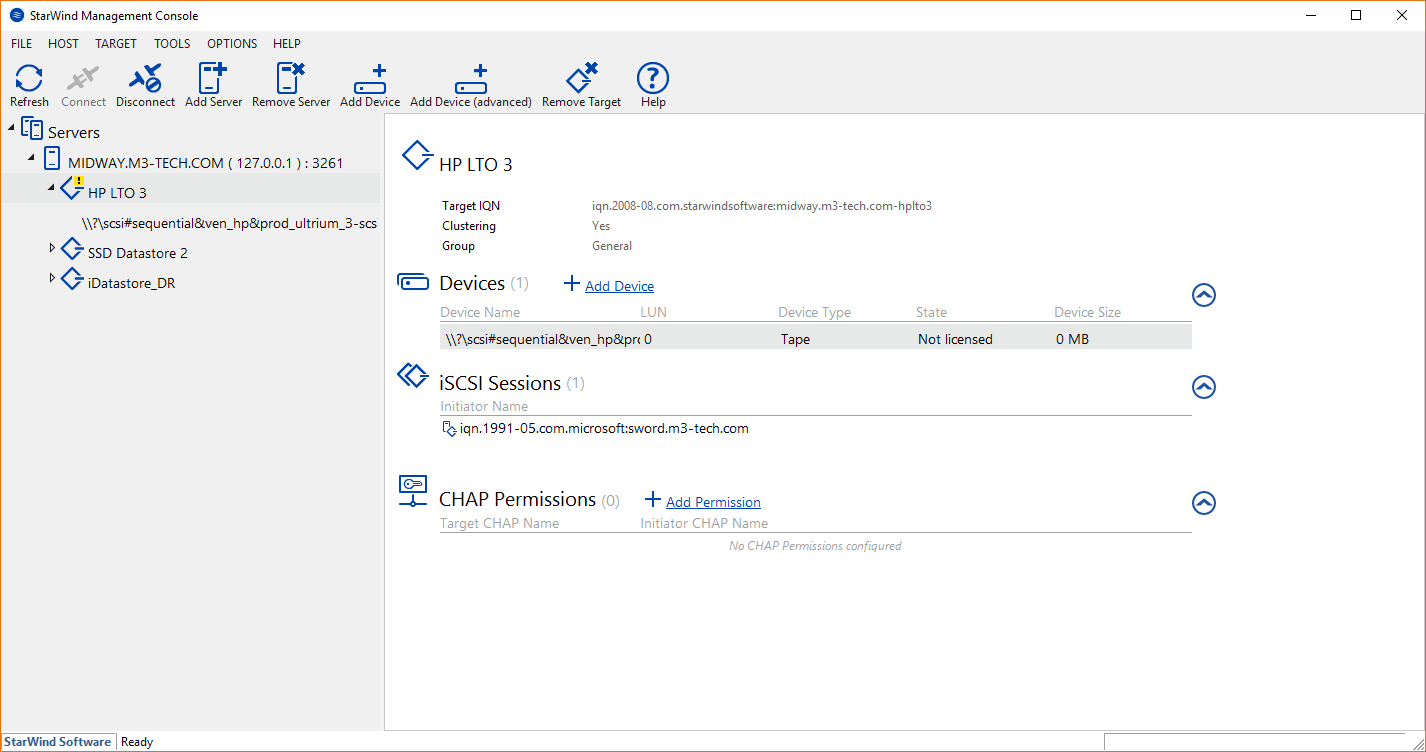
Task: Click the iSCSI Sessions section icon
Action: click(413, 376)
